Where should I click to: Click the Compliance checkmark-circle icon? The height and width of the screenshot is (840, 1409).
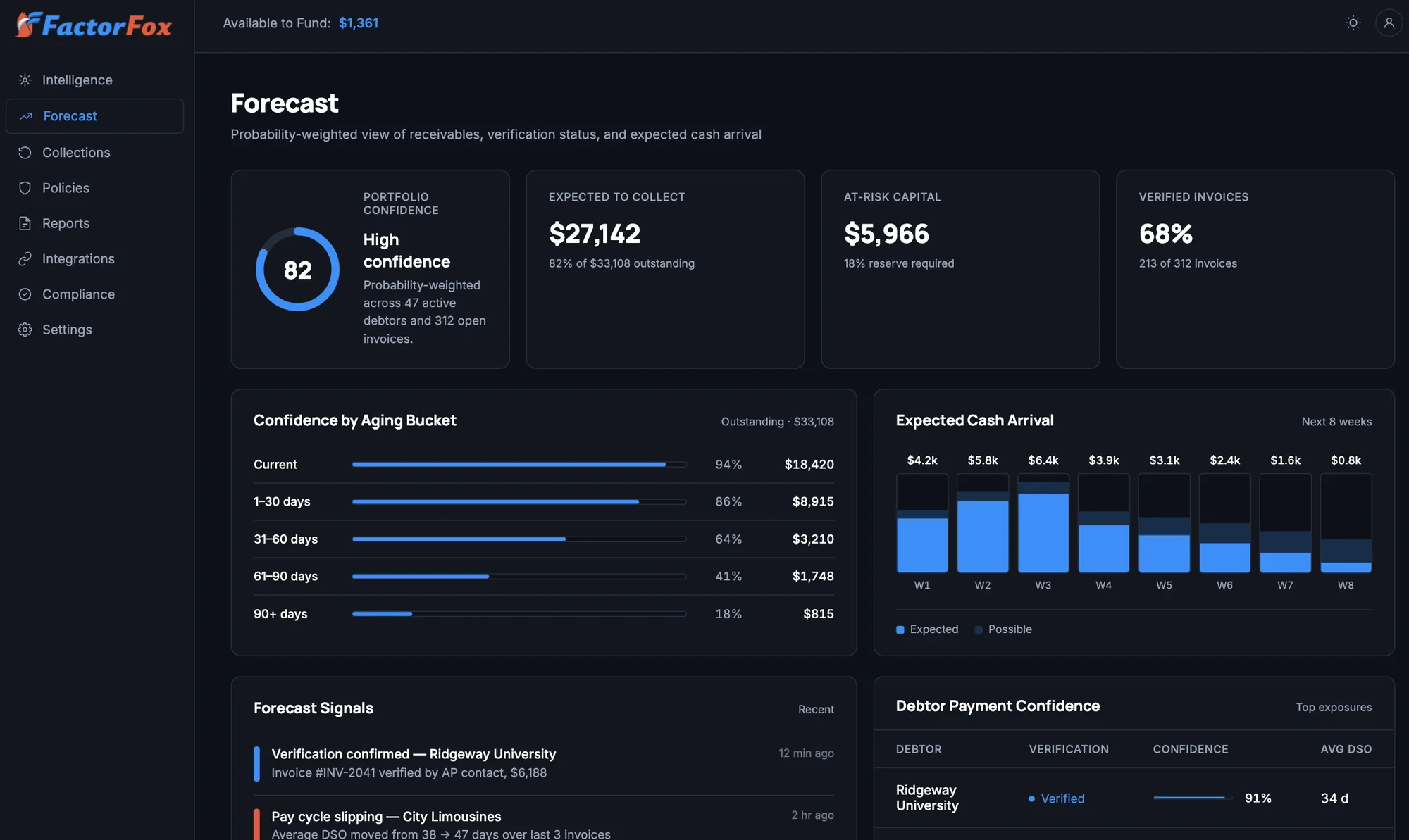point(25,294)
